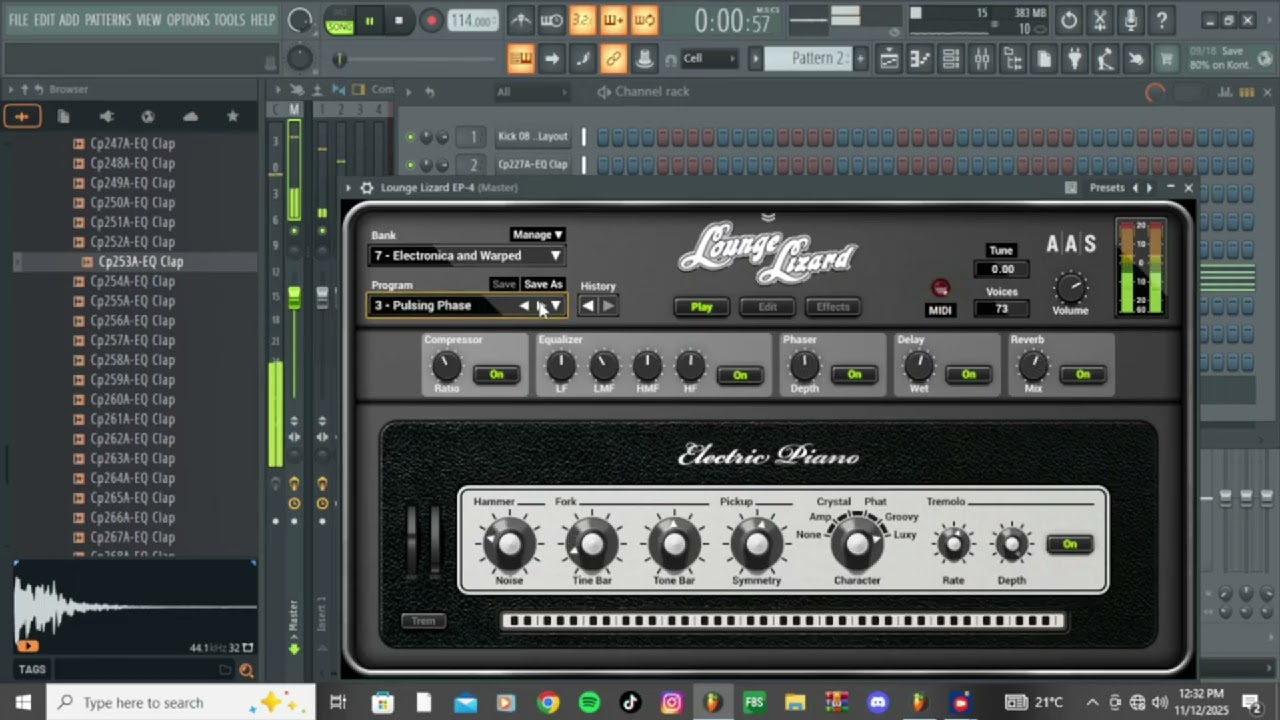Toggle Song/Pattern mode button

pyautogui.click(x=339, y=21)
